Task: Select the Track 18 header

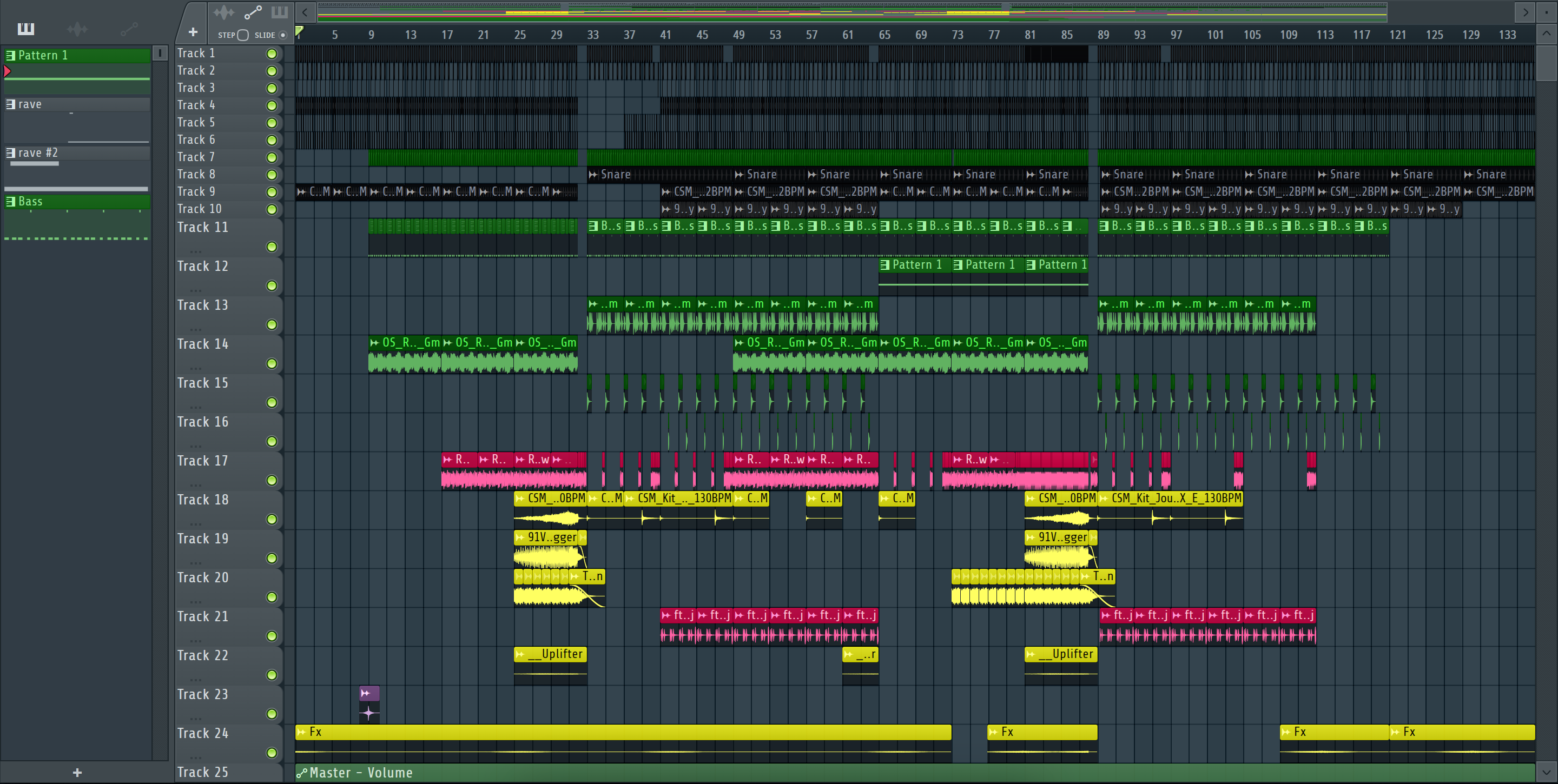Action: pyautogui.click(x=229, y=509)
